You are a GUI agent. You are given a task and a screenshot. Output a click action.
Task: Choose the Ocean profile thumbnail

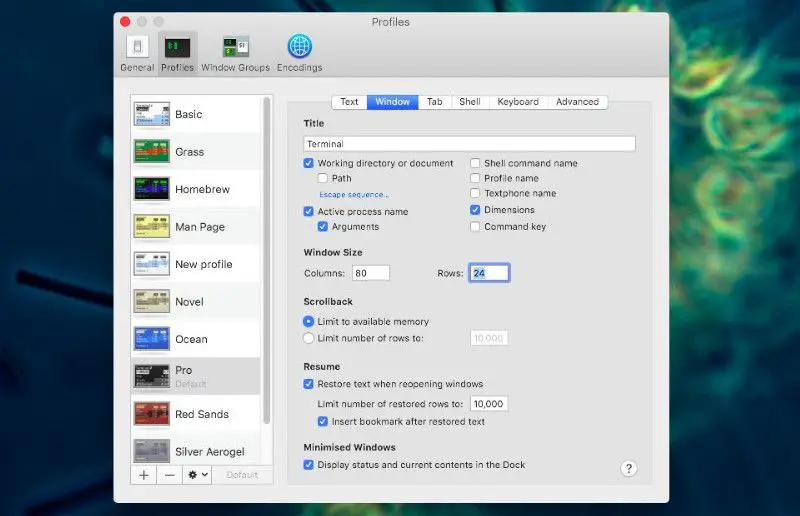(151, 339)
